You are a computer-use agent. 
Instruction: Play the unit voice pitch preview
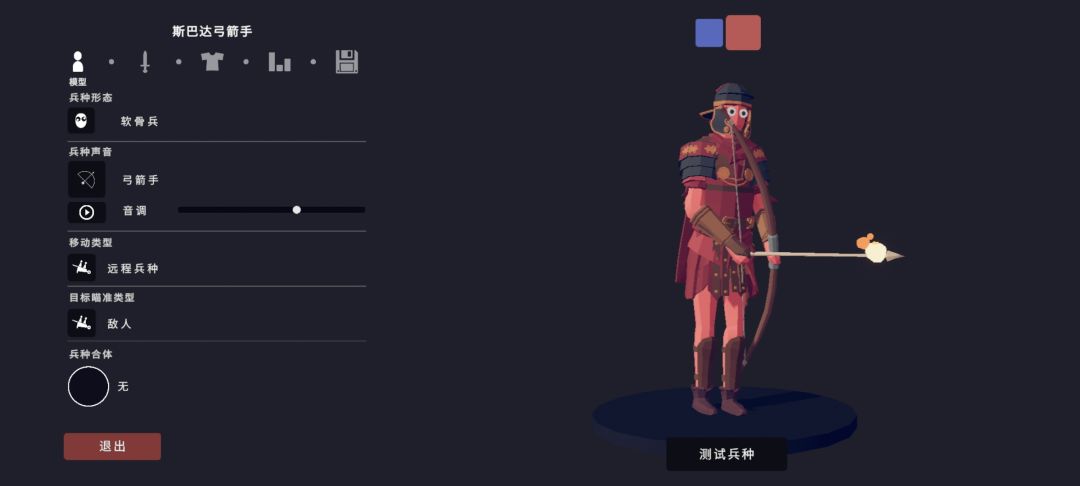pyautogui.click(x=87, y=212)
